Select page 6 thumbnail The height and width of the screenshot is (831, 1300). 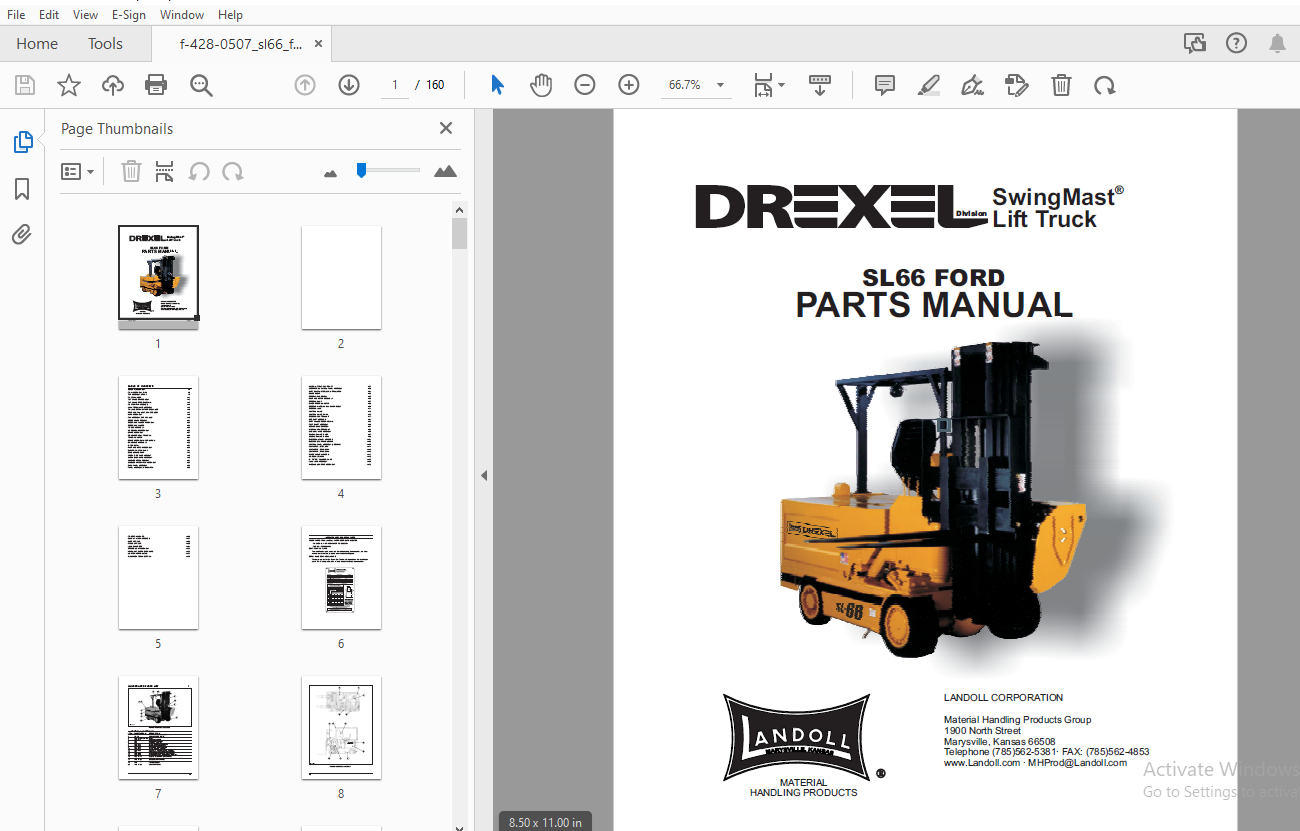(x=341, y=577)
